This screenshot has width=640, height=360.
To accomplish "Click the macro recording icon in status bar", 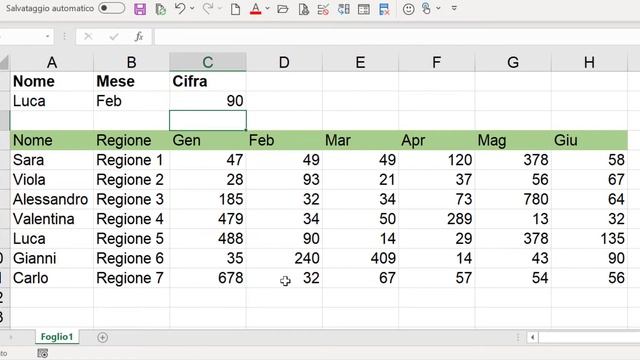I will tap(42, 353).
